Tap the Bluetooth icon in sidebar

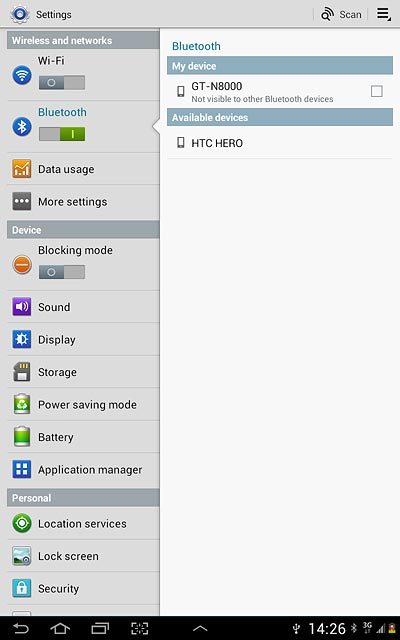tap(22, 127)
